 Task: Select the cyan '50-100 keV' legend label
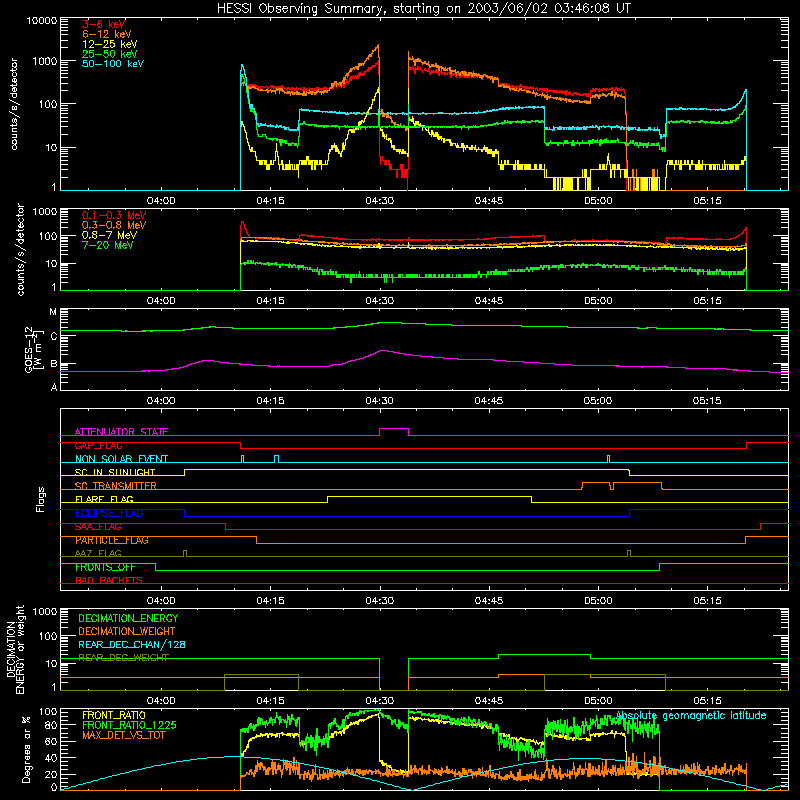[x=113, y=64]
